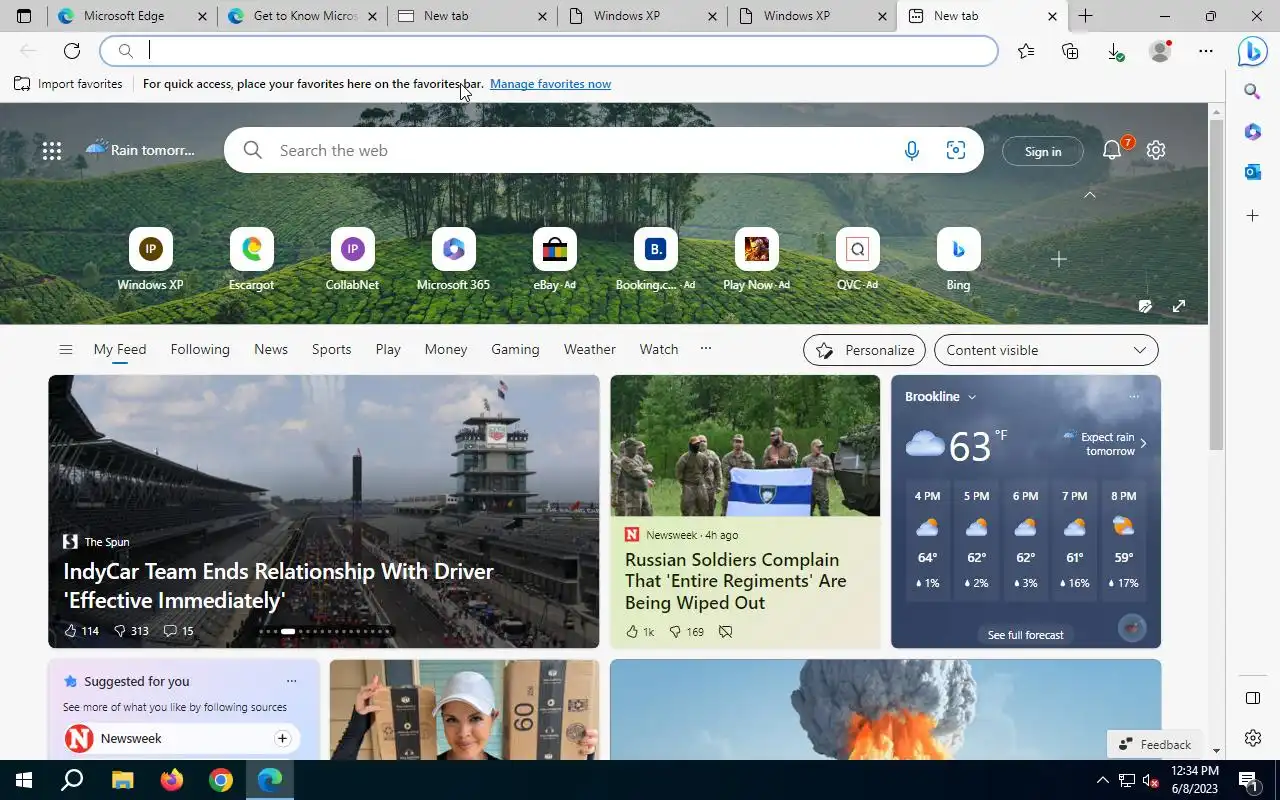Viewport: 1280px width, 800px height.
Task: Switch to Get to Know Microsoft tab
Action: pyautogui.click(x=304, y=16)
